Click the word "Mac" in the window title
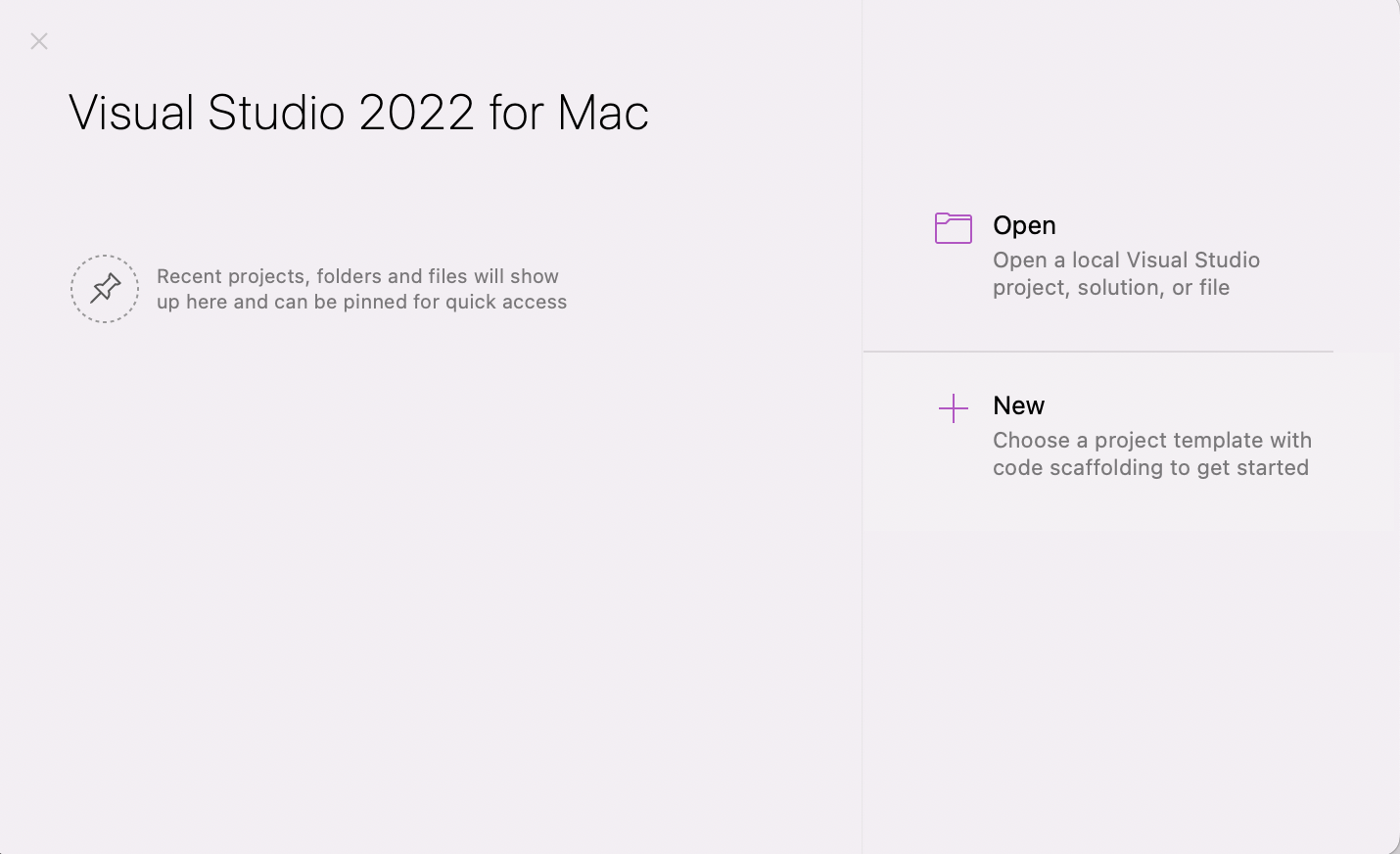Screen dimensions: 1400x854 603,112
